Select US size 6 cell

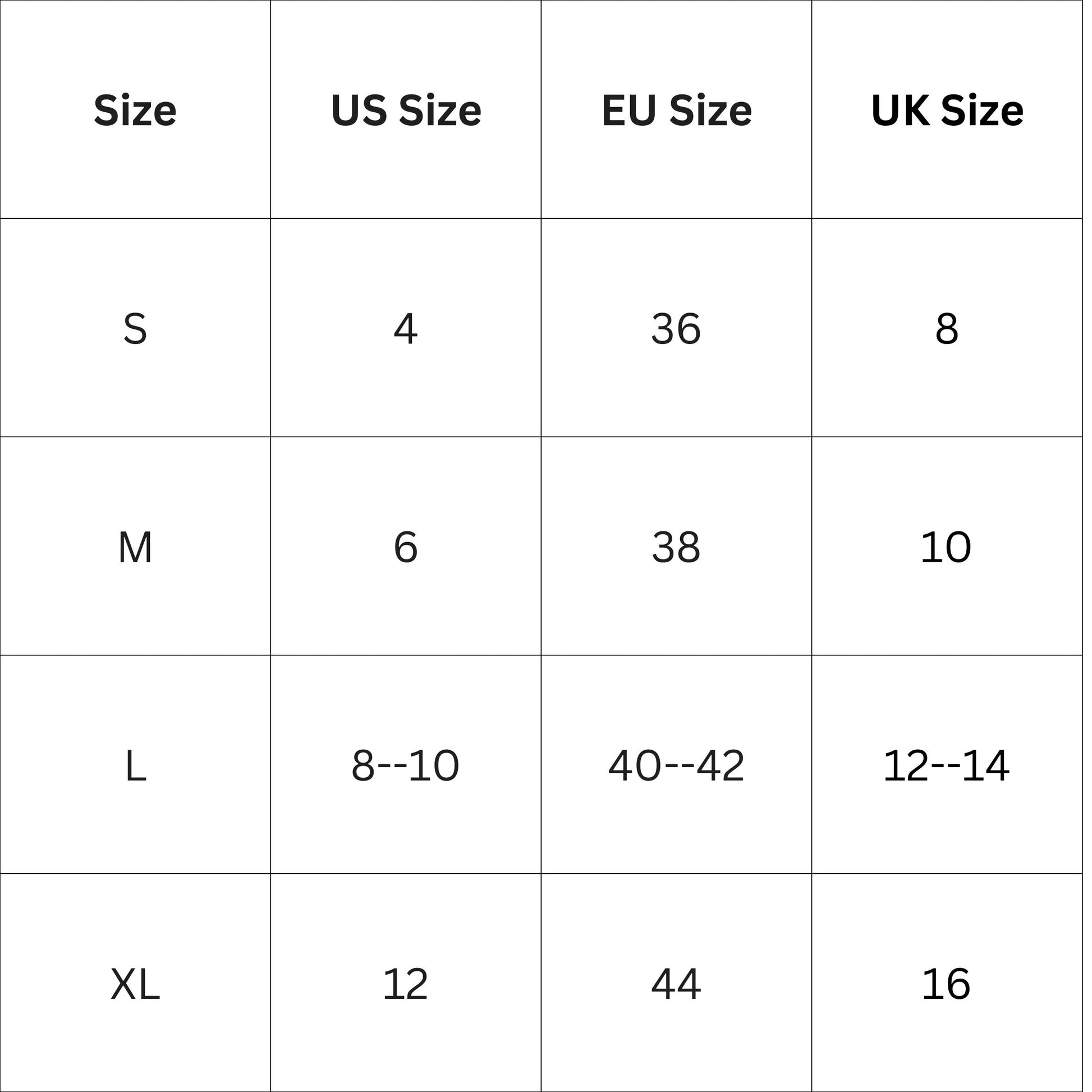[x=406, y=548]
